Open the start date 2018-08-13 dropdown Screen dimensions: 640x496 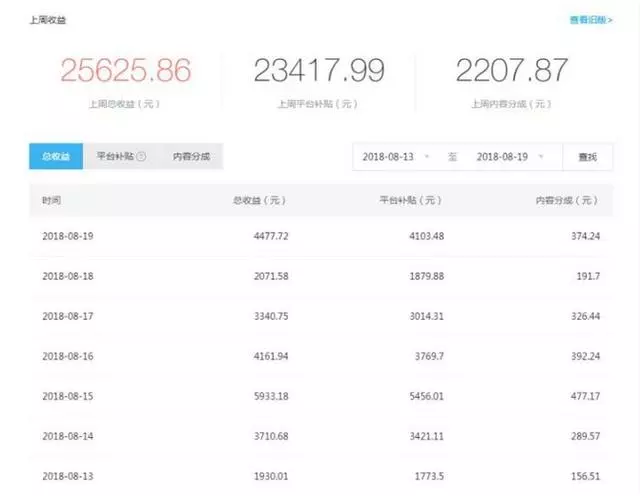(x=396, y=157)
